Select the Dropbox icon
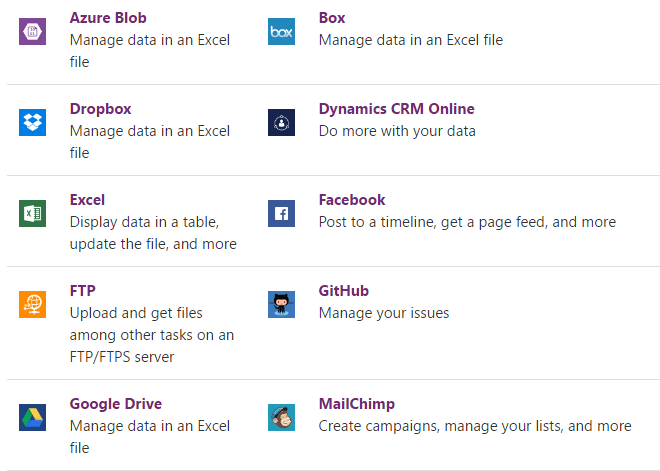Viewport: 660px width, 472px height. (33, 122)
